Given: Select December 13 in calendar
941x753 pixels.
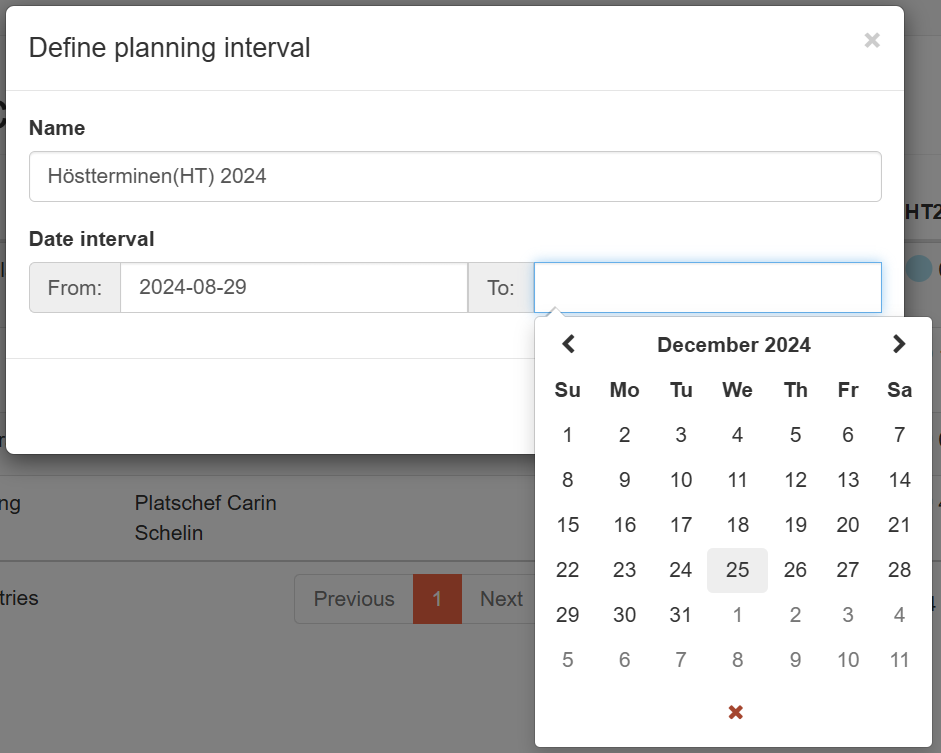Looking at the screenshot, I should pos(848,480).
